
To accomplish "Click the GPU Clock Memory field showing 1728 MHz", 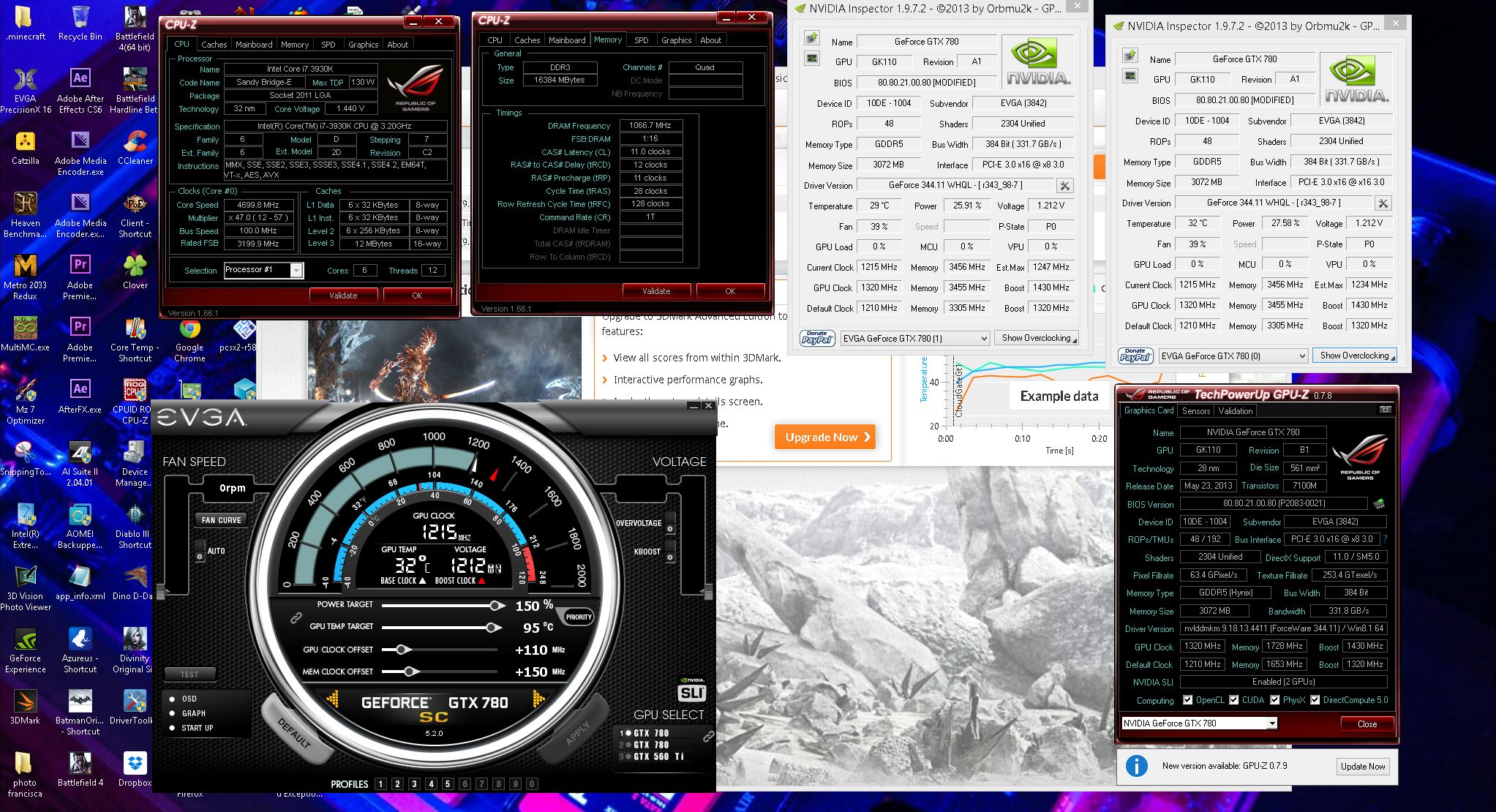I will [1286, 646].
